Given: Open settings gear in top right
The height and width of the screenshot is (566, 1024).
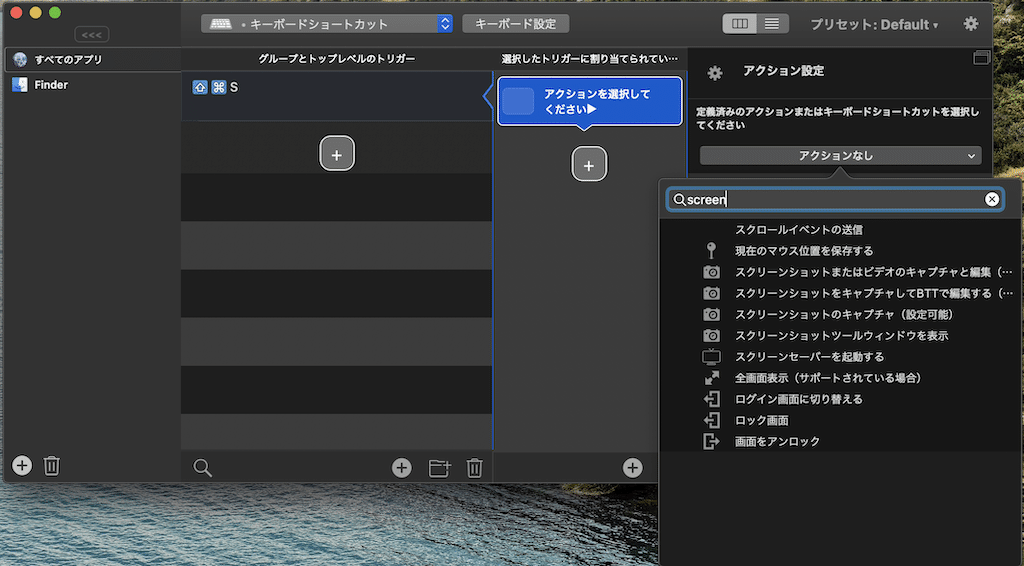Looking at the screenshot, I should pyautogui.click(x=971, y=24).
